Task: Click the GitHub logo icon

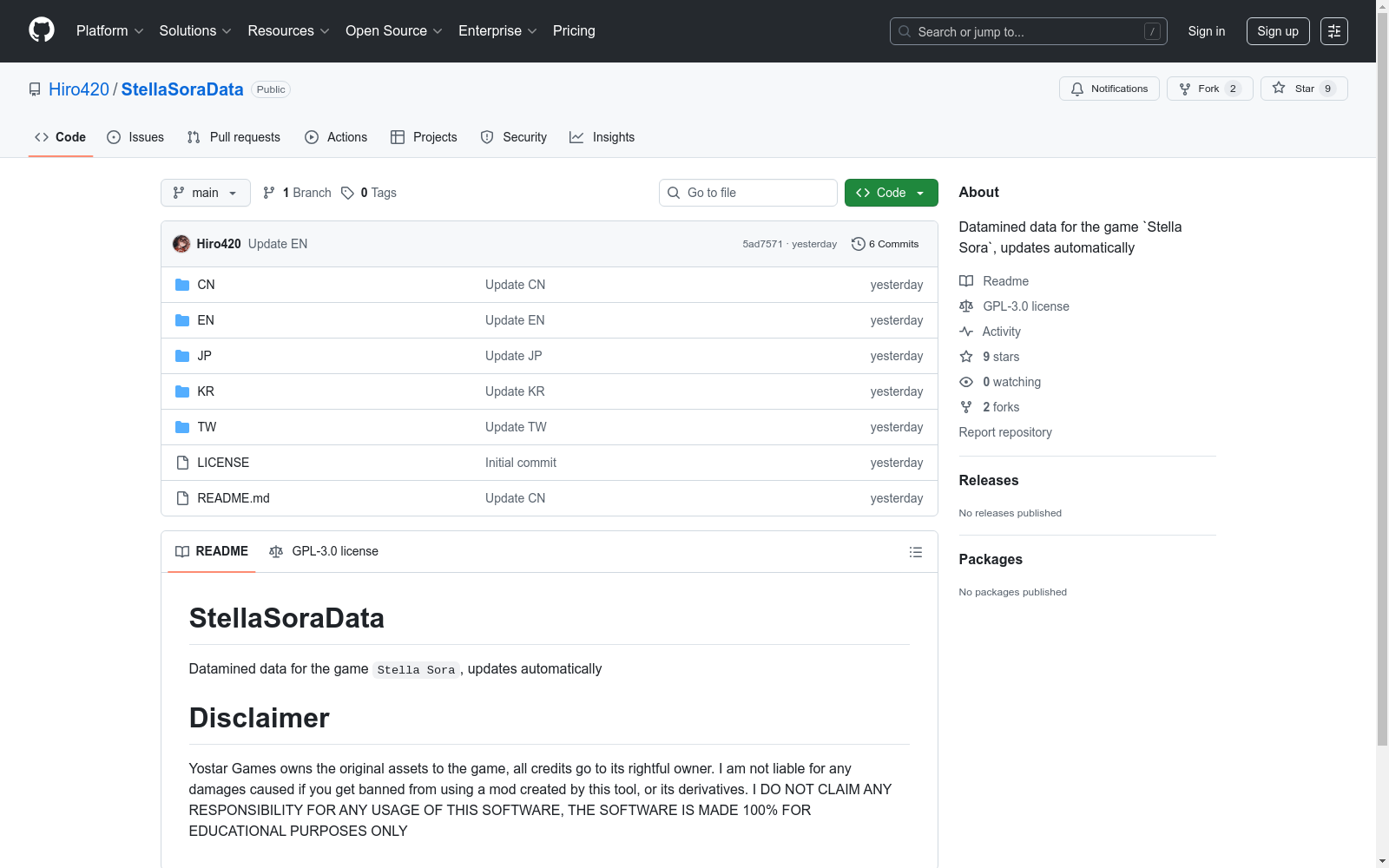Action: click(x=42, y=30)
